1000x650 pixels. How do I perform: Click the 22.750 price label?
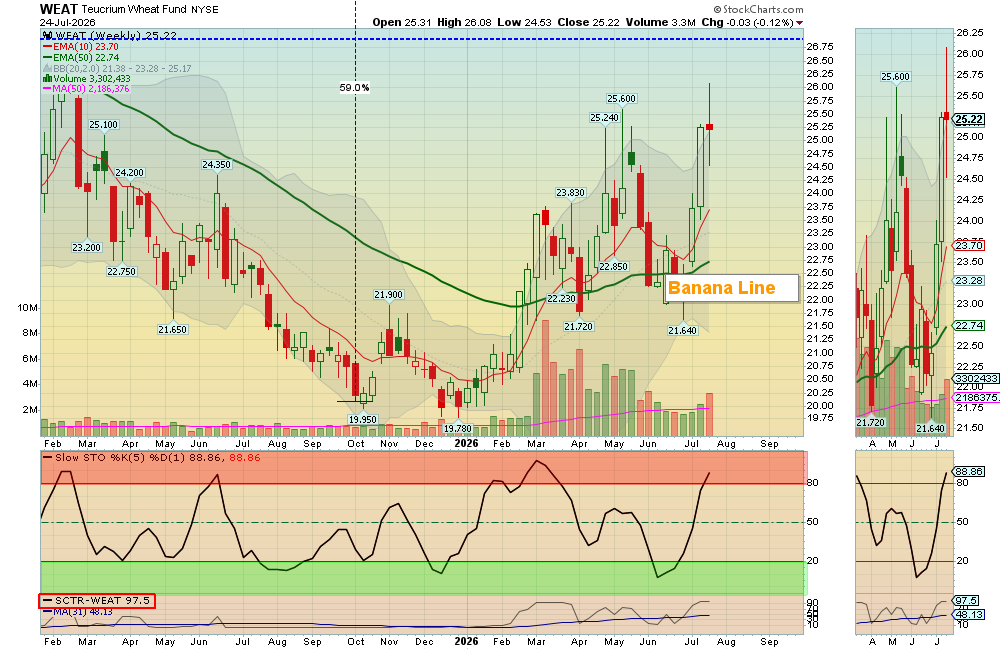[x=121, y=271]
